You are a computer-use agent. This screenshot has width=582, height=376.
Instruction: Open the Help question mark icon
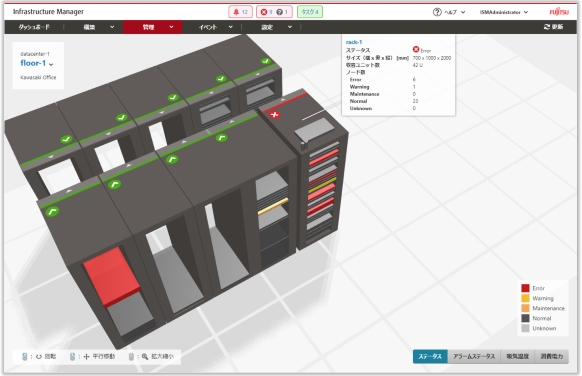click(x=437, y=12)
